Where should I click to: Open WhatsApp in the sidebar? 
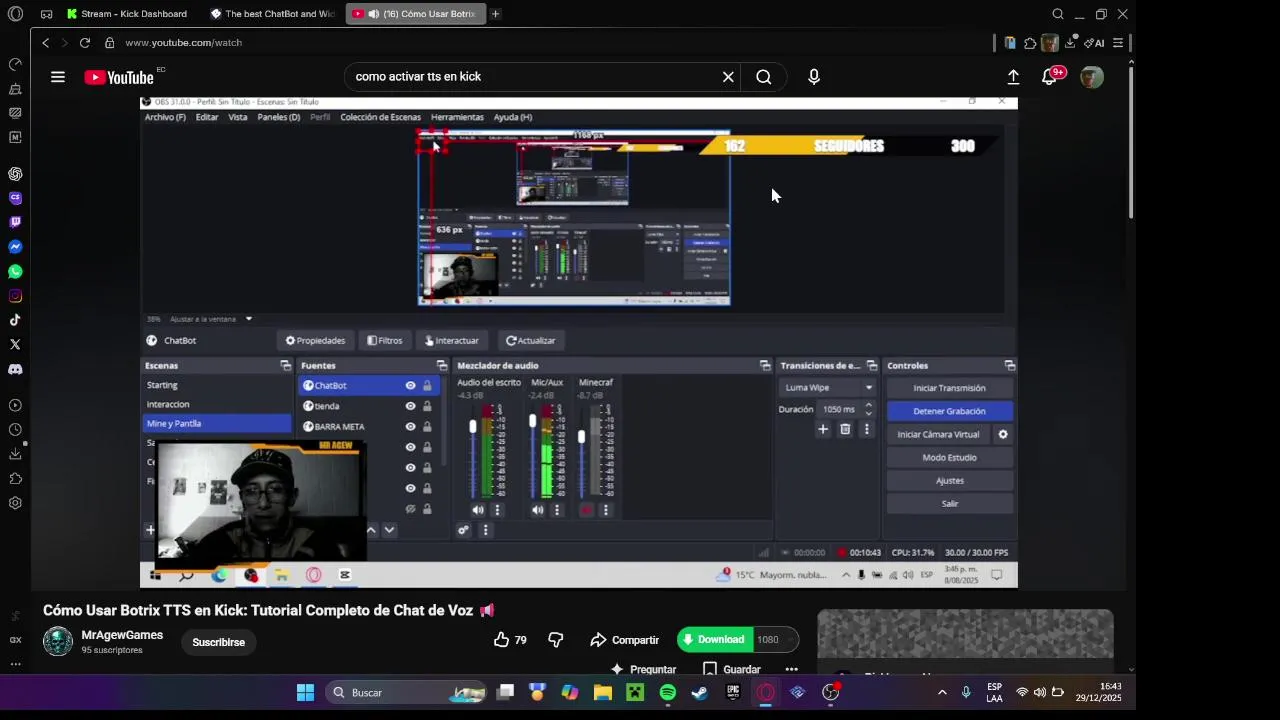click(x=15, y=271)
